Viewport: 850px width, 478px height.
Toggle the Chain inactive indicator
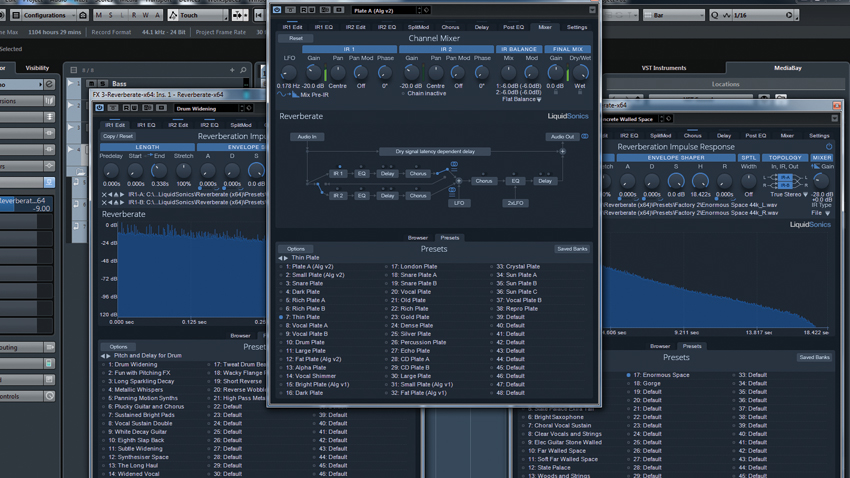(x=403, y=94)
